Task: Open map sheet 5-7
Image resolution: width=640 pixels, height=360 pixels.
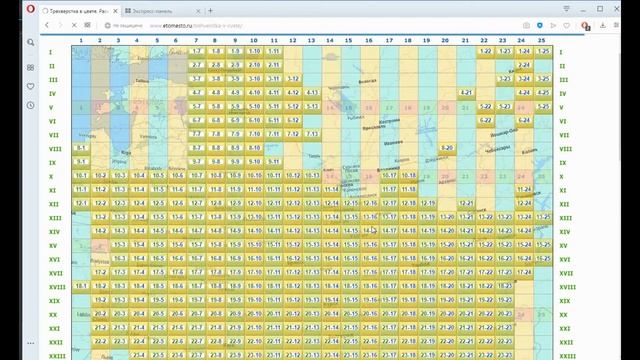Action: pos(197,107)
